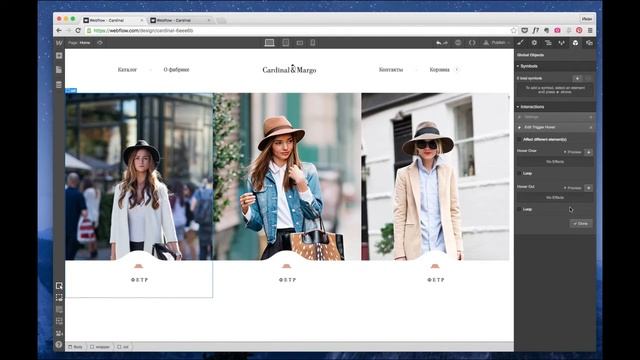The image size is (640, 360).
Task: Click the Корзина nav link
Action: [x=440, y=70]
